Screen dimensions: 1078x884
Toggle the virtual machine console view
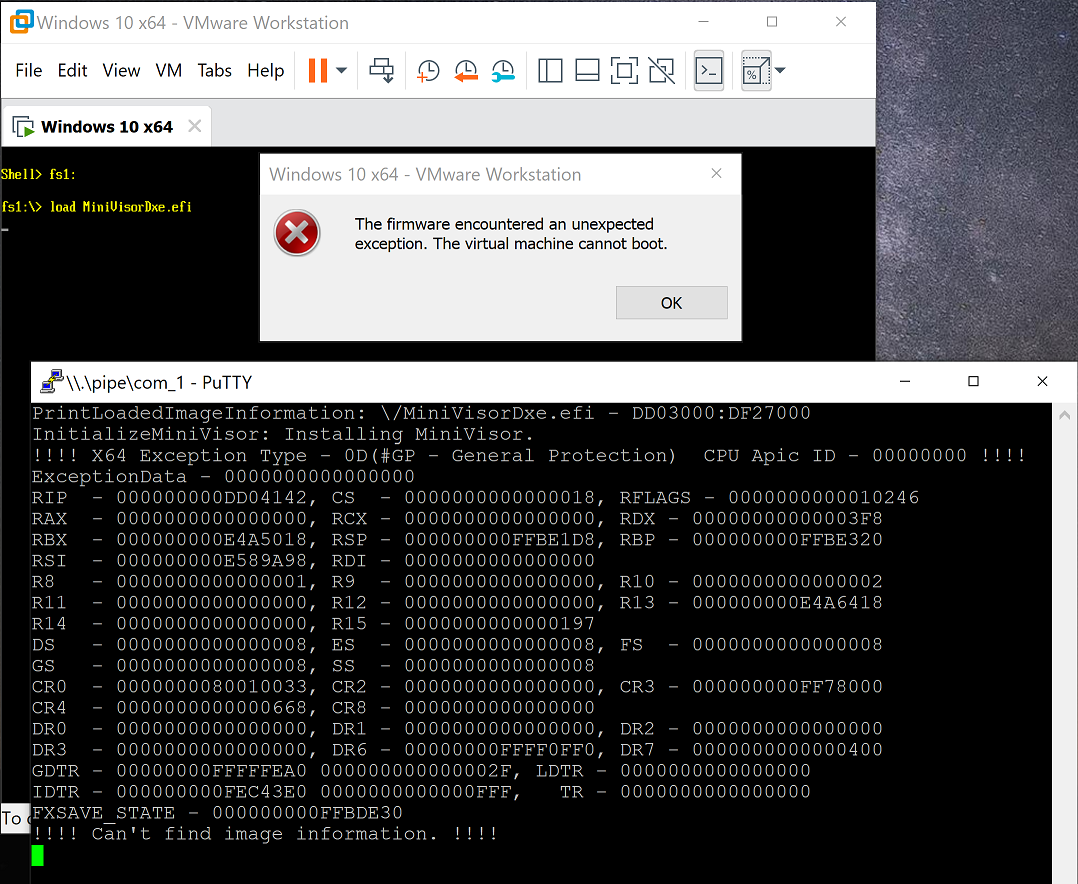[x=708, y=70]
